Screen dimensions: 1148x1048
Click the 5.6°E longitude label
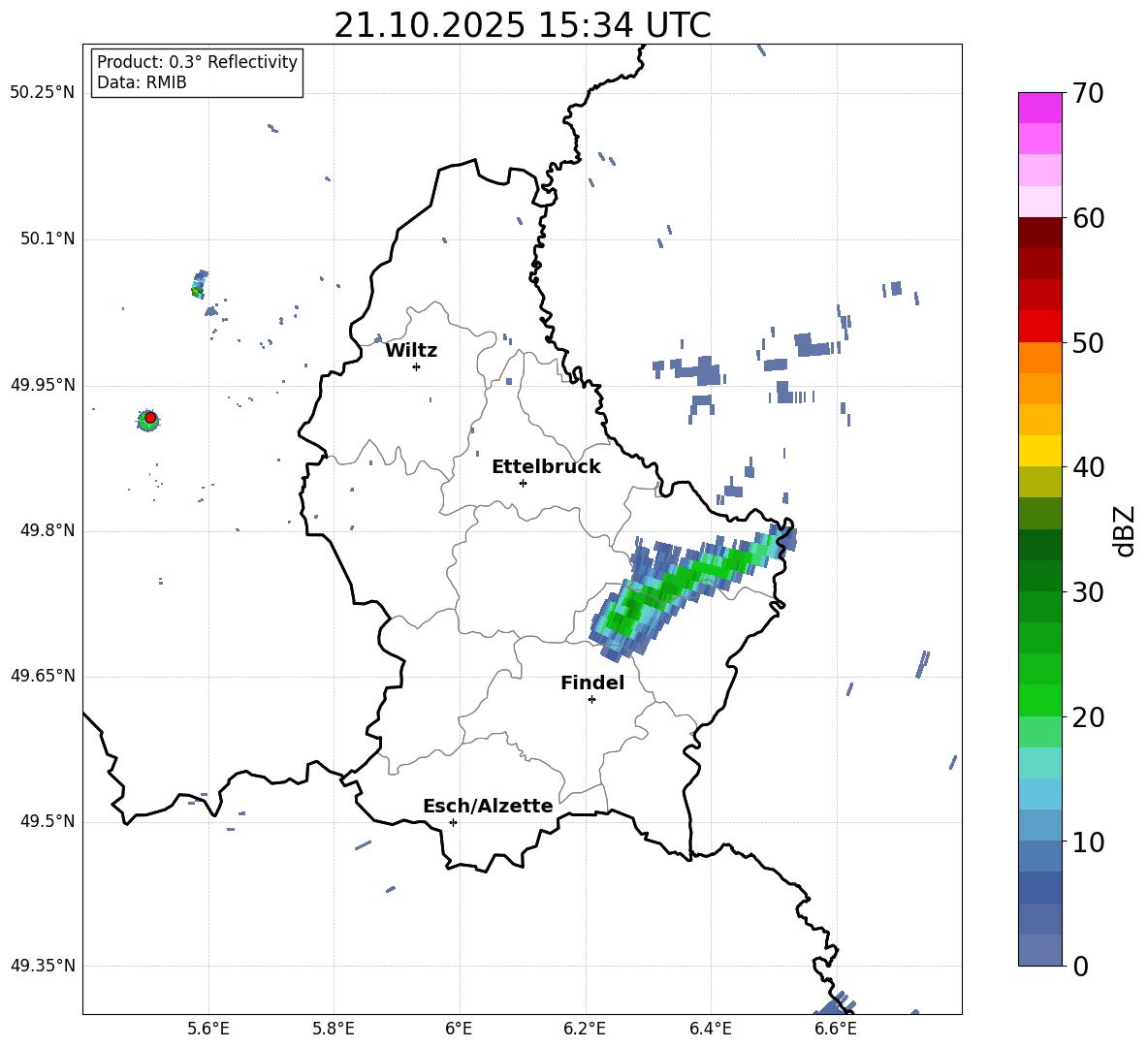pos(208,1029)
